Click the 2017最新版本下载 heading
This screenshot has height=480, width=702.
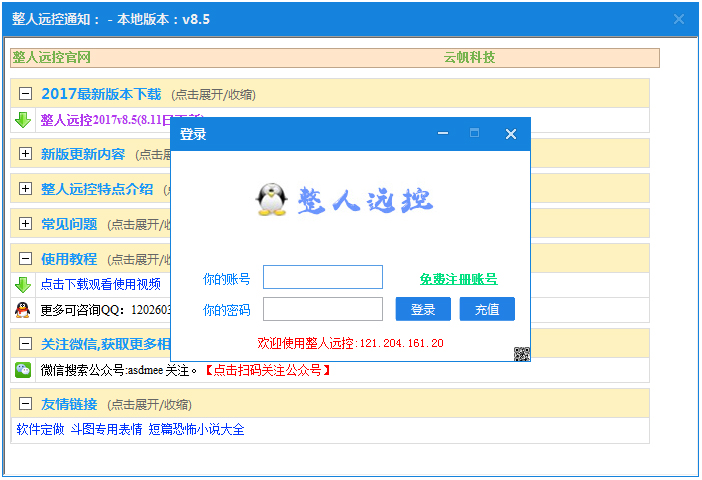101,94
